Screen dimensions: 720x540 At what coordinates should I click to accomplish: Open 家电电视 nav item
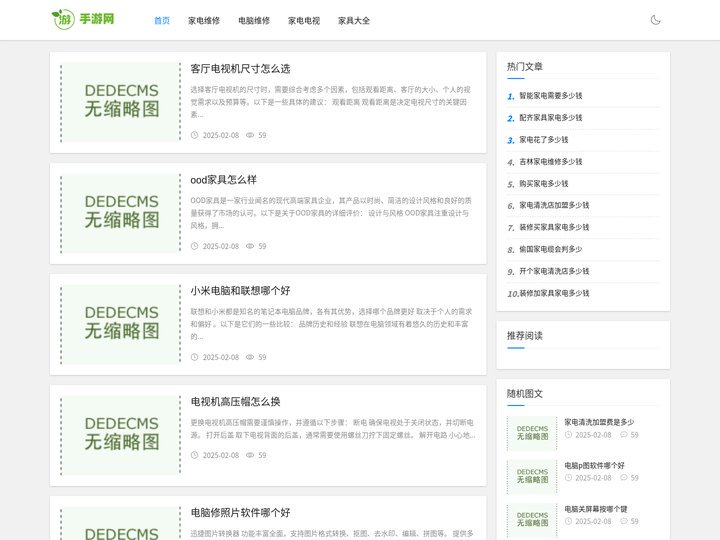click(304, 21)
